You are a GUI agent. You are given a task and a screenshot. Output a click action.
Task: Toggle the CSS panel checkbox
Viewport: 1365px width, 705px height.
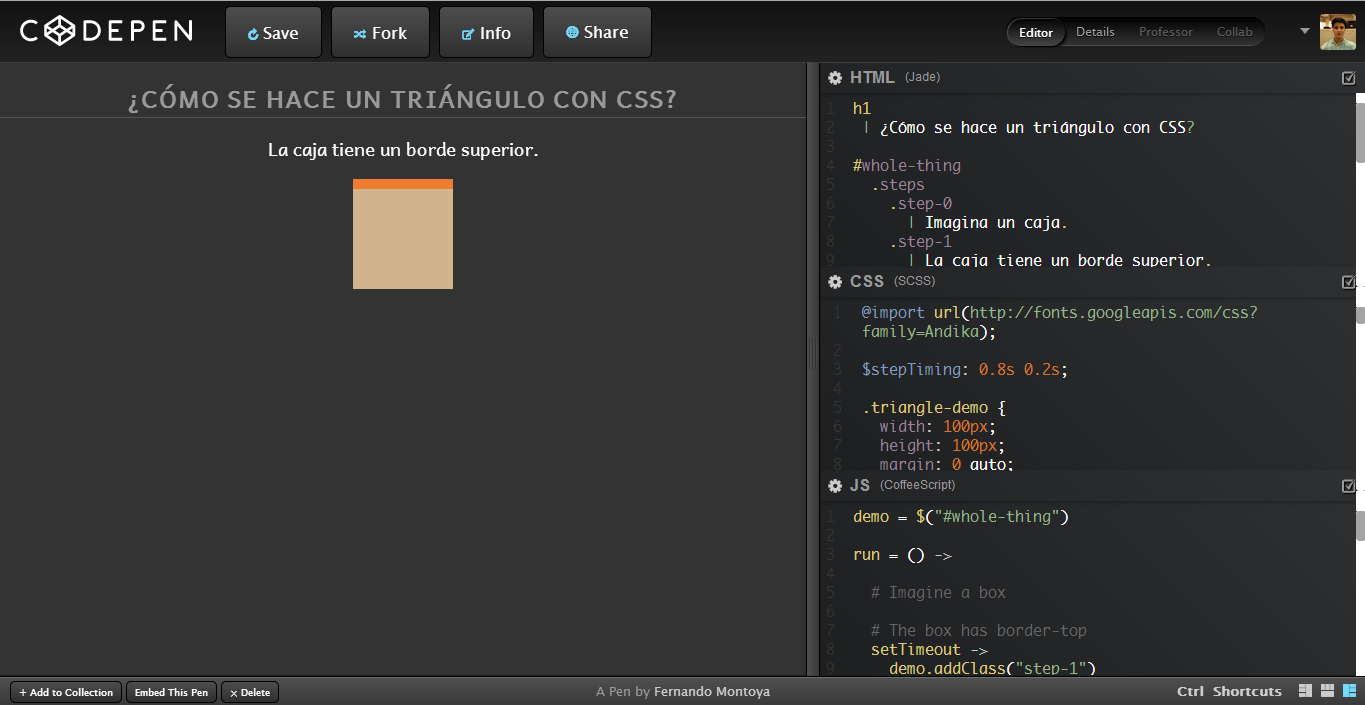pos(1349,282)
